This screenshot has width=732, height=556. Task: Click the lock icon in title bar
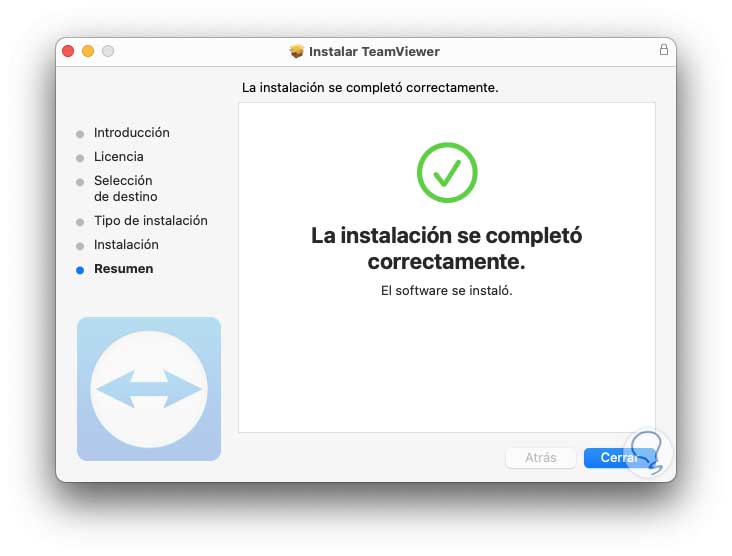[x=663, y=49]
